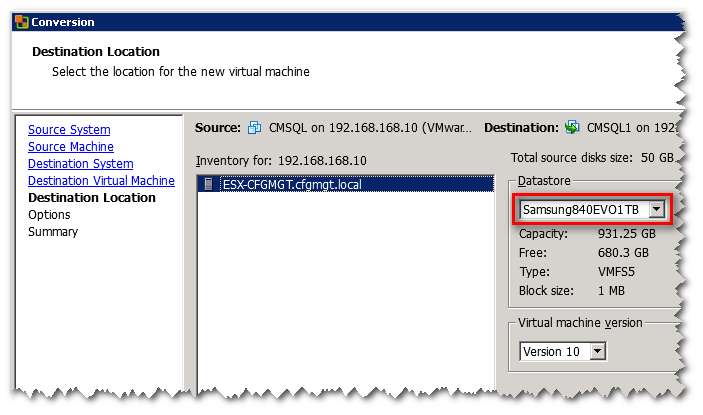This screenshot has height=415, width=703.
Task: Select the Summary wizard step
Action: tap(53, 232)
